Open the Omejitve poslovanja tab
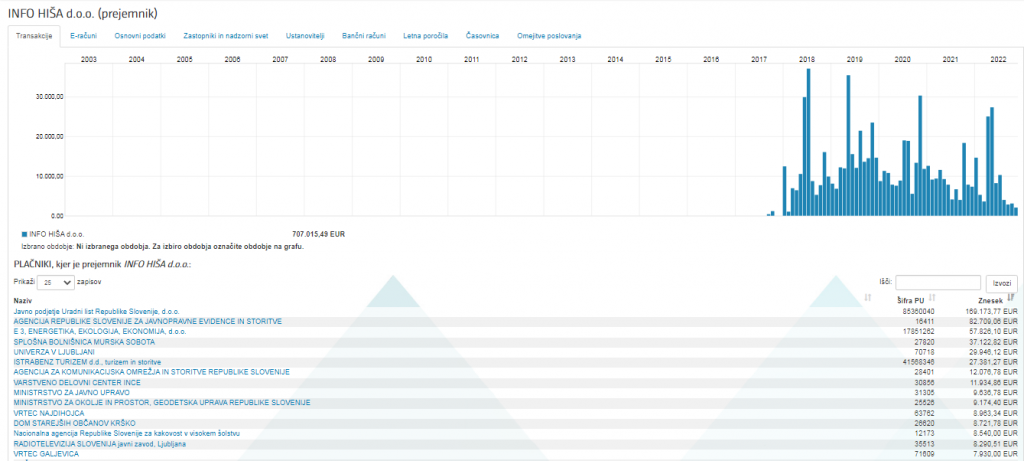Screen dimensions: 1024x461 pos(549,36)
